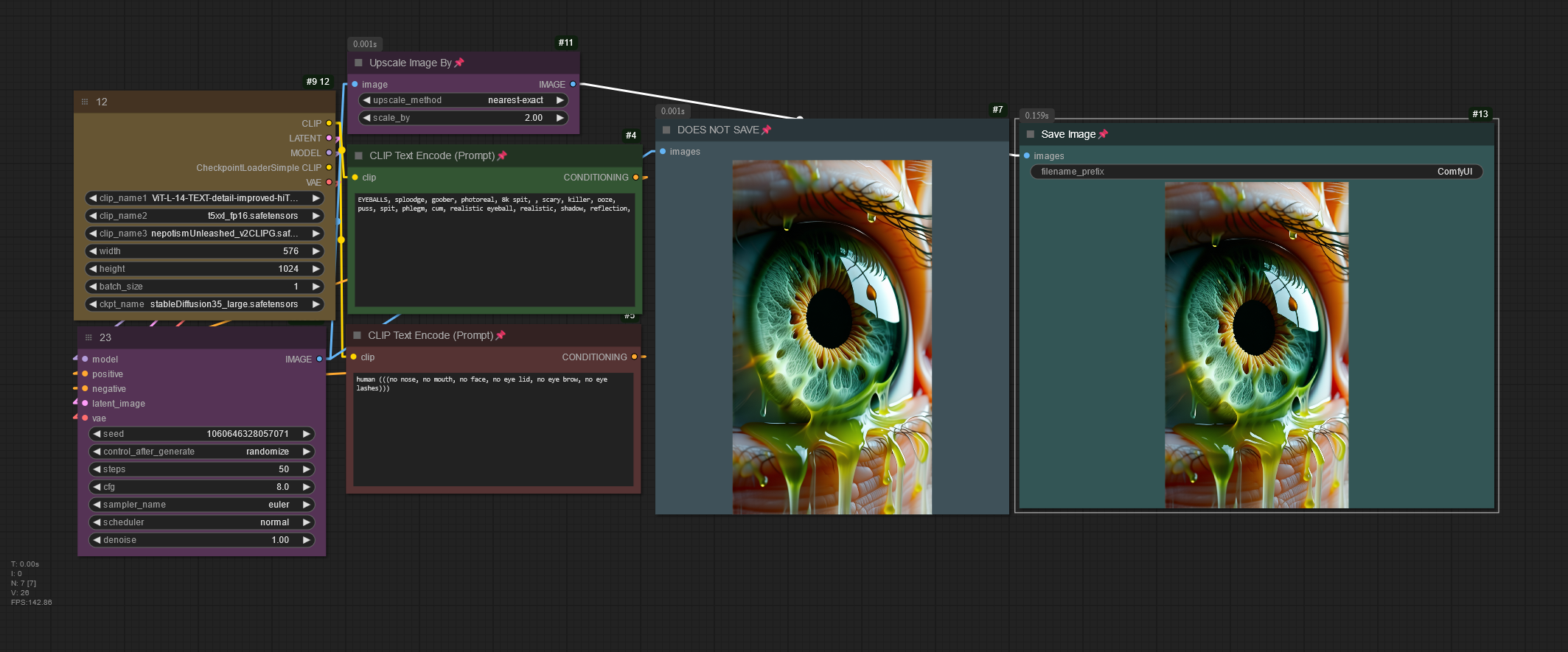The width and height of the screenshot is (1568, 652).
Task: Click the LATENT output port on node 12
Action: click(329, 138)
